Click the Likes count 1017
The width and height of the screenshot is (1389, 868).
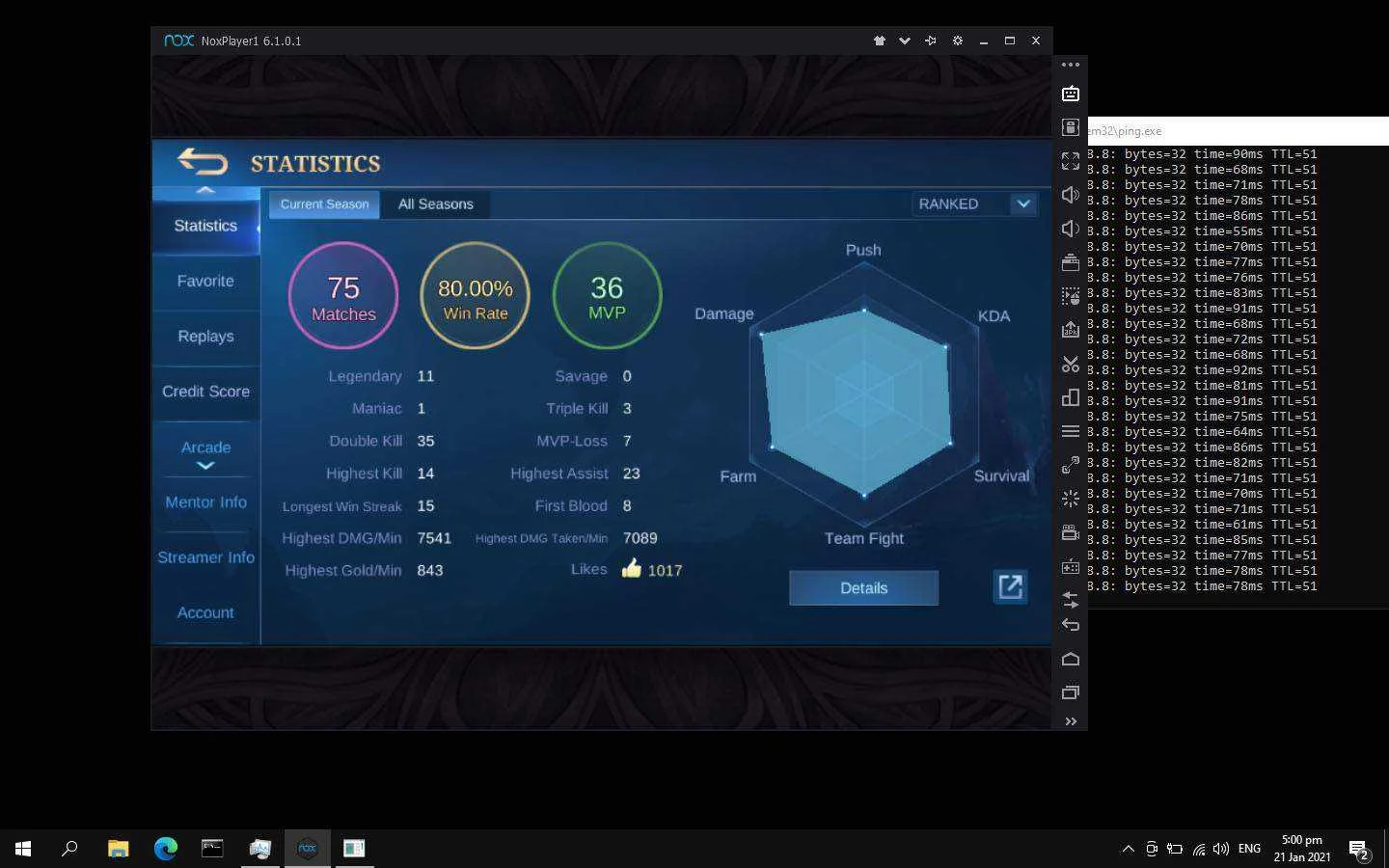click(665, 570)
